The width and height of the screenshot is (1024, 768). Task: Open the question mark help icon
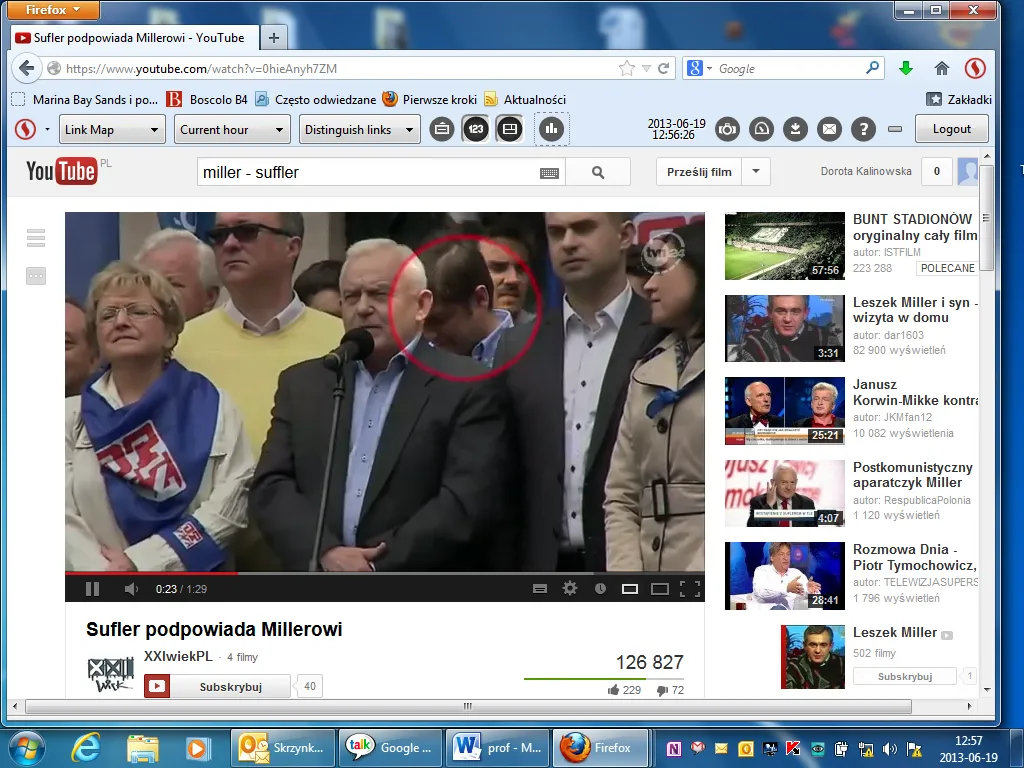862,129
